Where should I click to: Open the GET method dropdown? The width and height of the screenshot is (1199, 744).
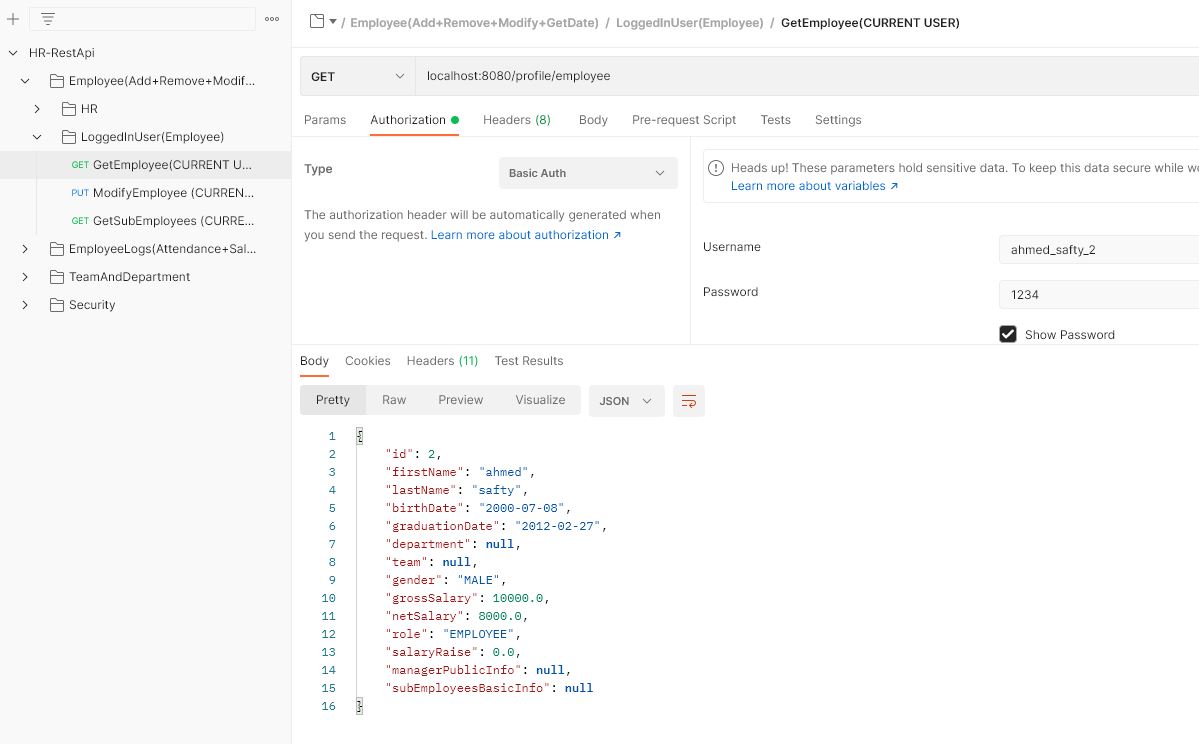click(x=357, y=76)
